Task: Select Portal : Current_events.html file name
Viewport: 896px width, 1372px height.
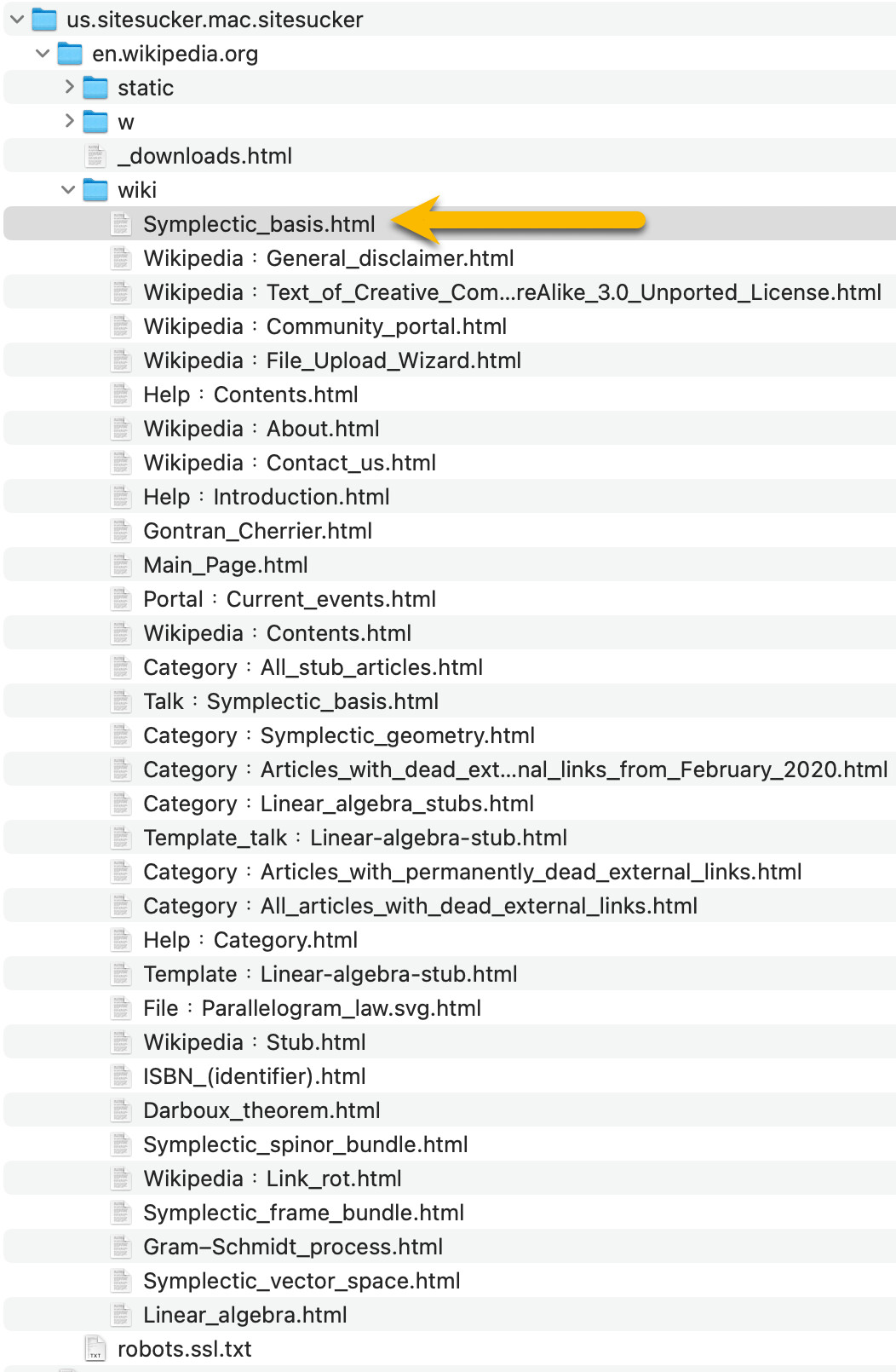Action: 290,599
